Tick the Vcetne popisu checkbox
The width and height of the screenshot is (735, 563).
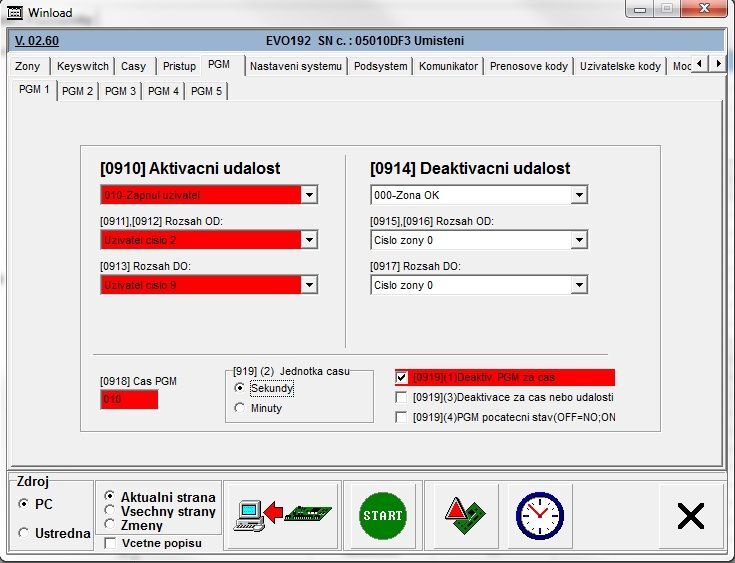click(110, 543)
